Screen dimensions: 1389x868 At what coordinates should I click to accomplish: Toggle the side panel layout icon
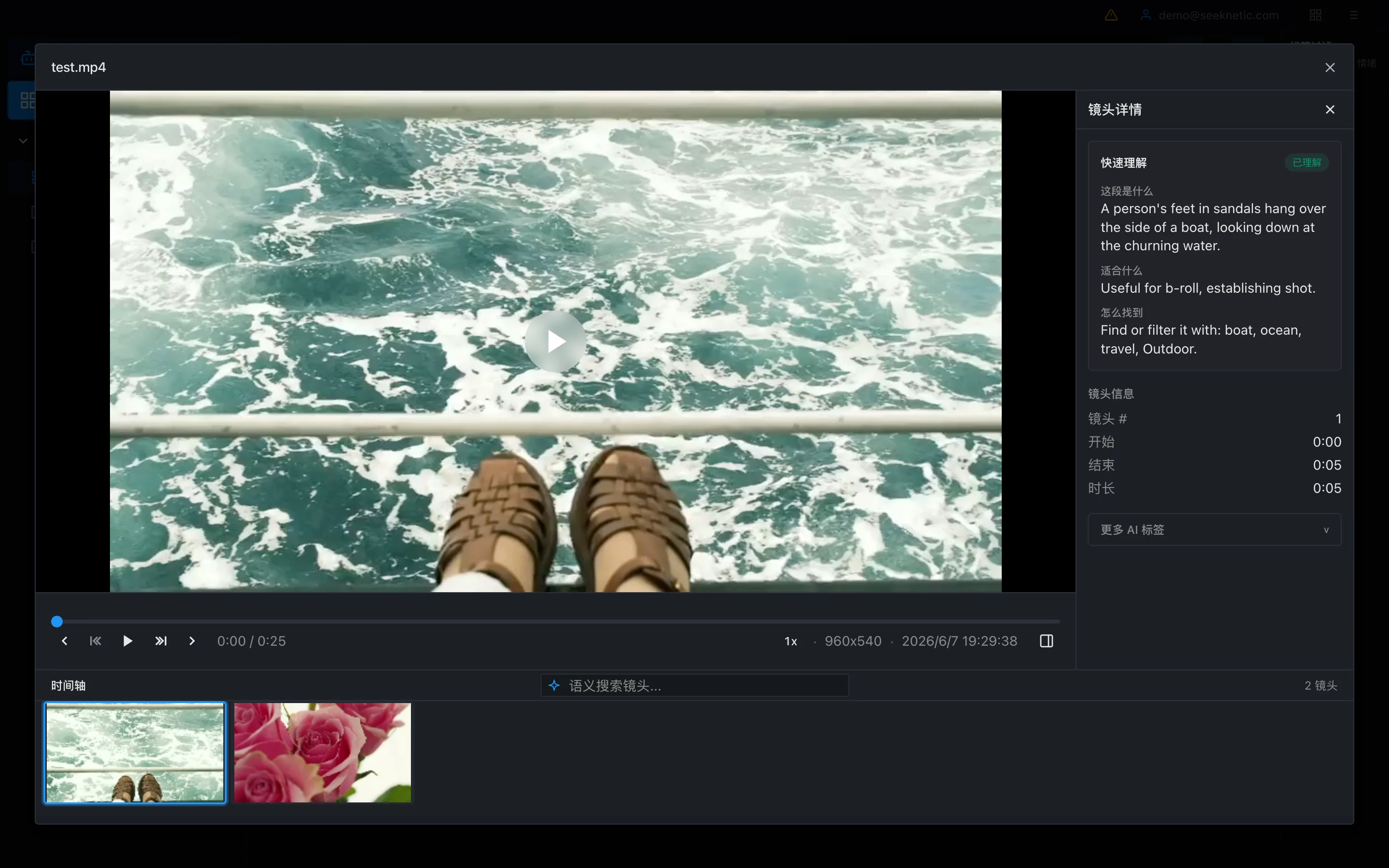coord(1046,641)
